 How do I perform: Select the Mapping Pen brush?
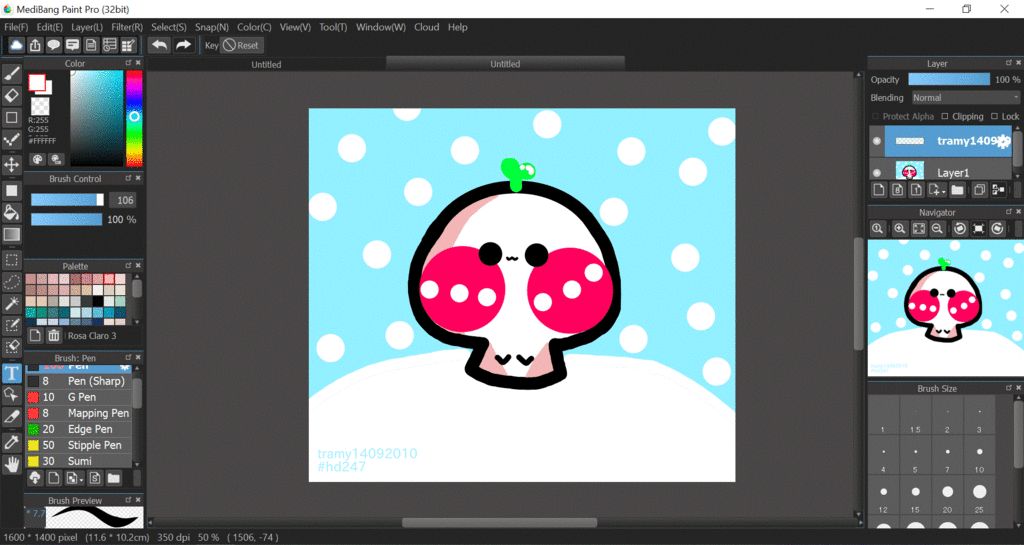79,413
